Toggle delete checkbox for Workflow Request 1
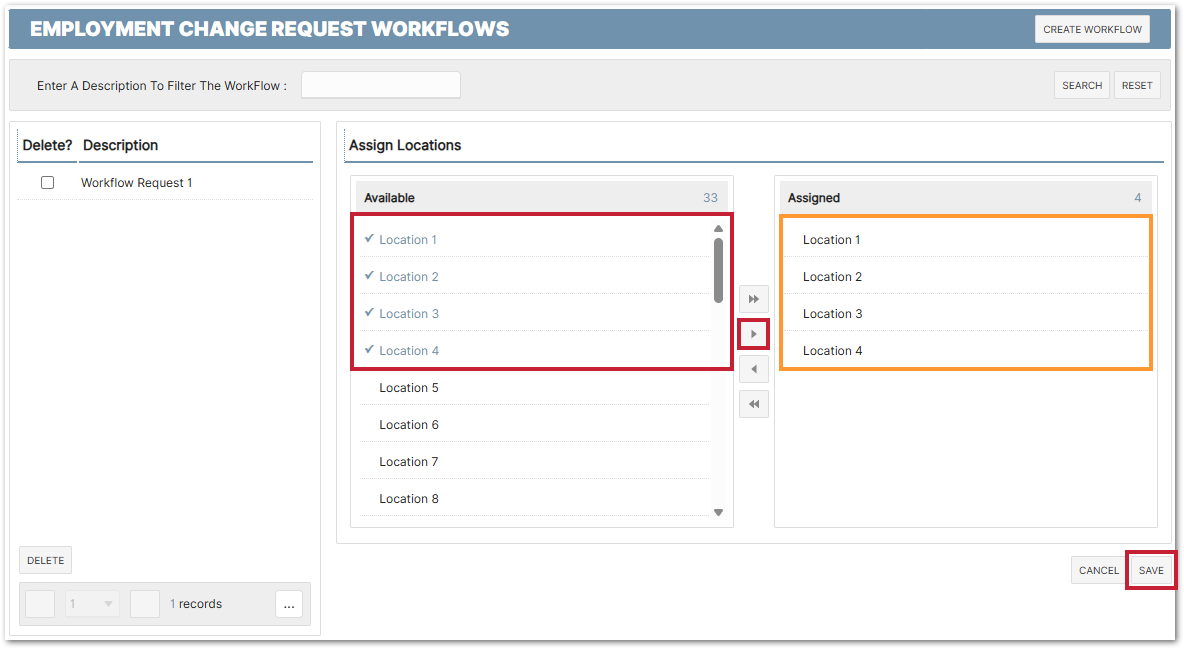This screenshot has height=649, width=1184. [x=47, y=183]
